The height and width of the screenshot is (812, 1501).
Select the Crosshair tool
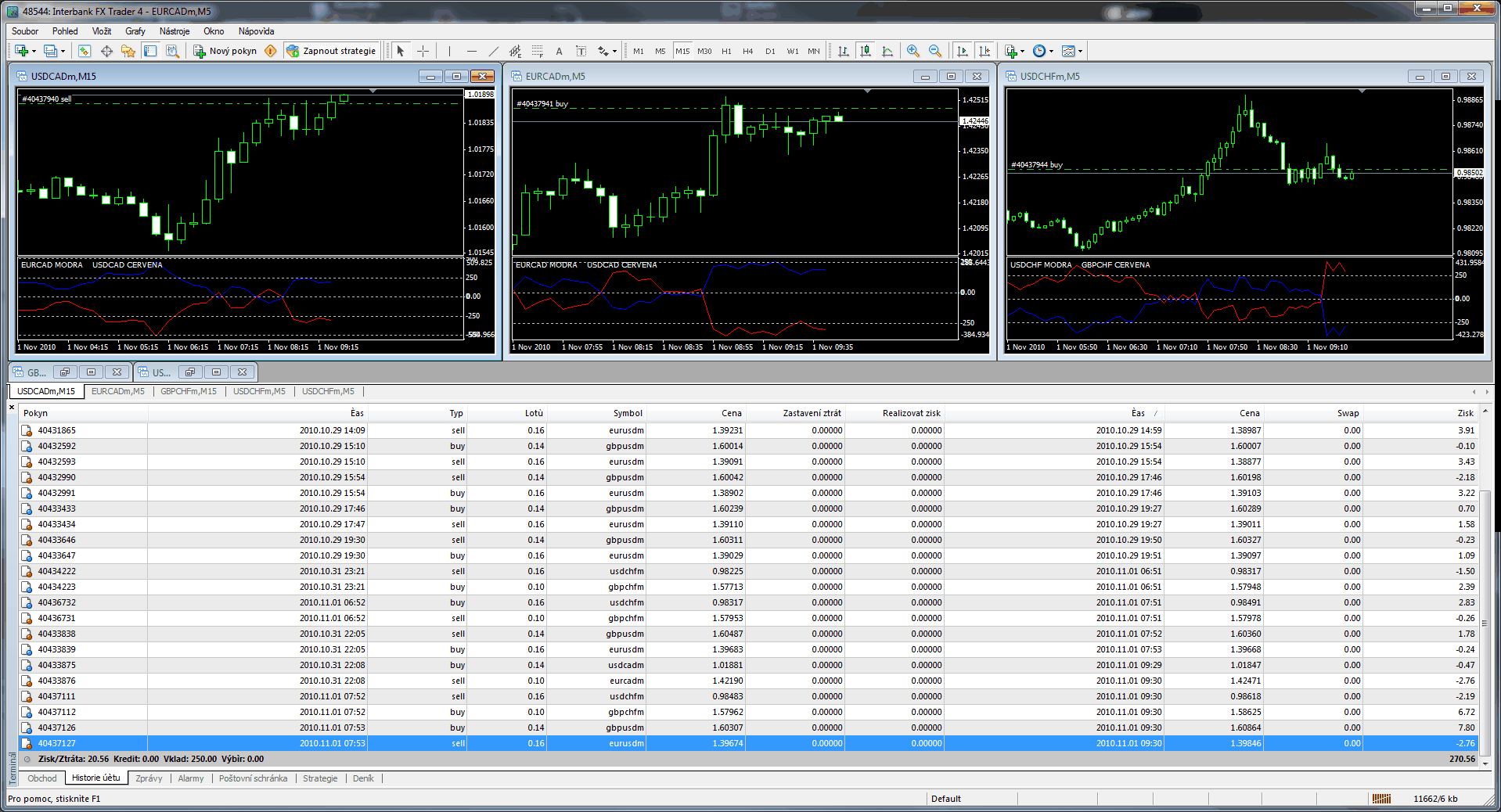point(423,51)
